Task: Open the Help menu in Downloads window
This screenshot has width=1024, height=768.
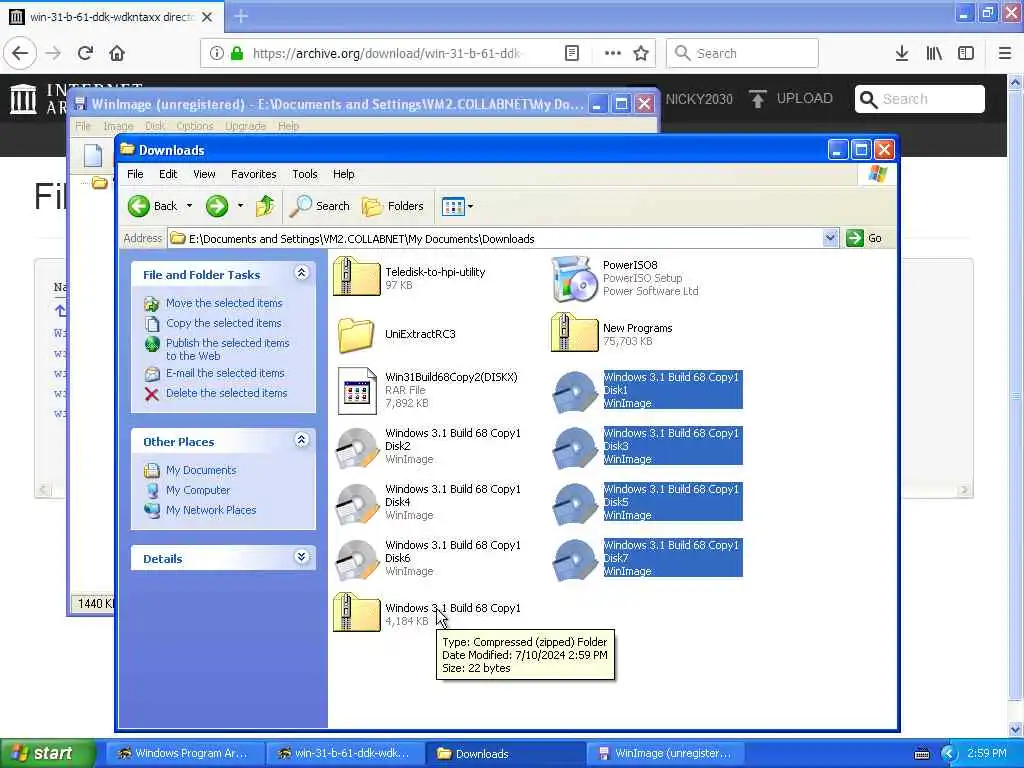Action: click(344, 174)
